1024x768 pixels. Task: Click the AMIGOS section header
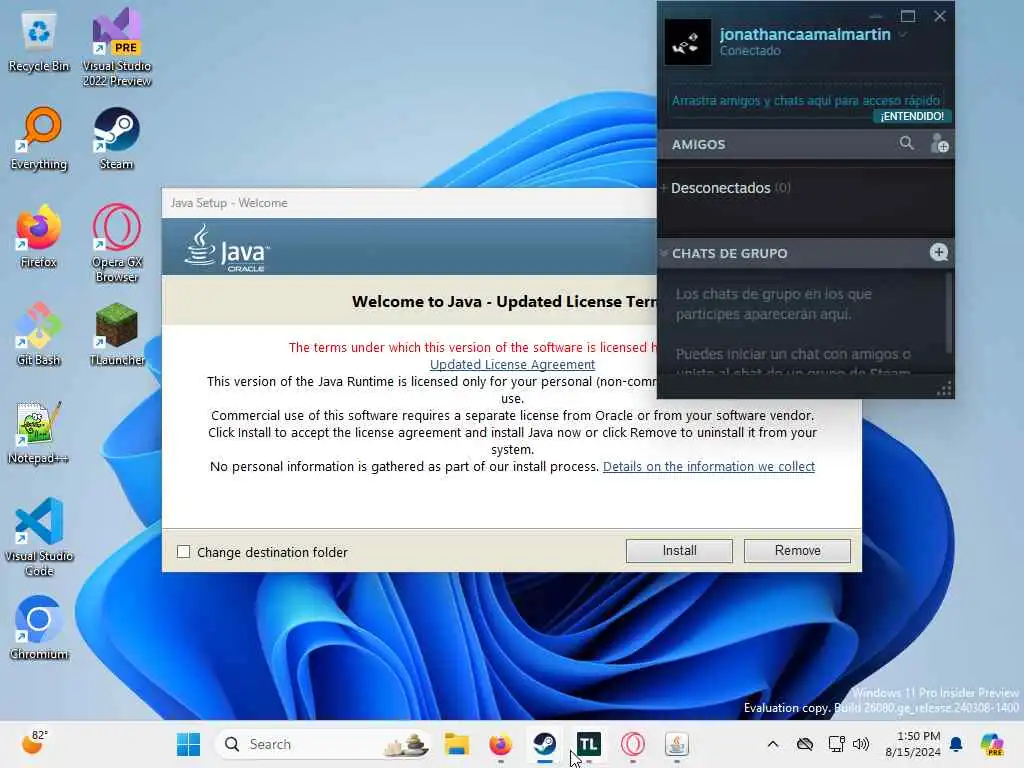pos(699,144)
